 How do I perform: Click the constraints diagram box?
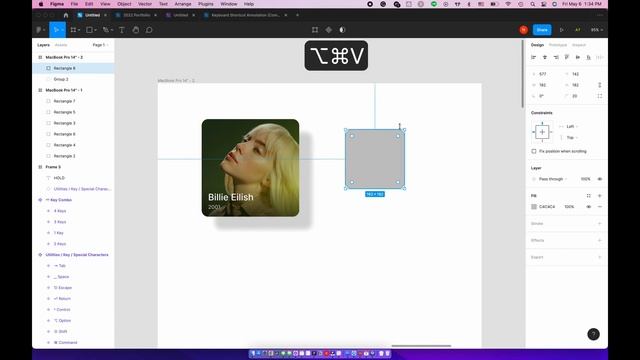coord(542,132)
